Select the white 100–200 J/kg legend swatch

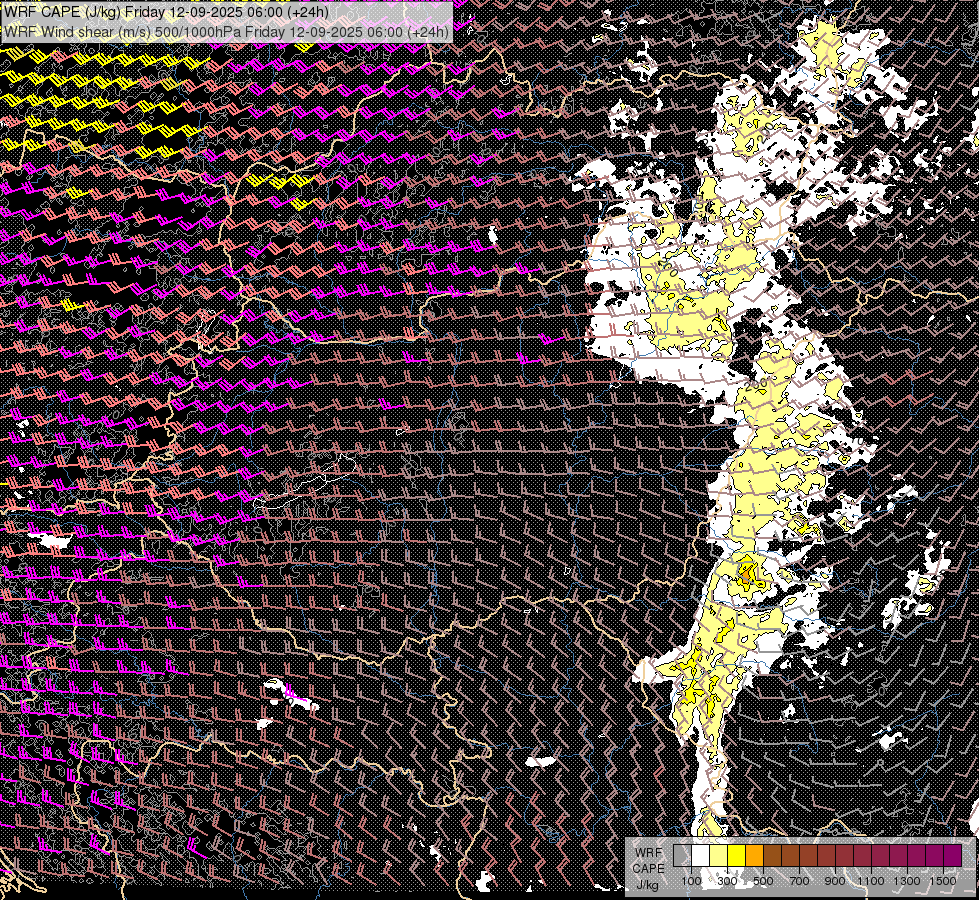(x=701, y=855)
